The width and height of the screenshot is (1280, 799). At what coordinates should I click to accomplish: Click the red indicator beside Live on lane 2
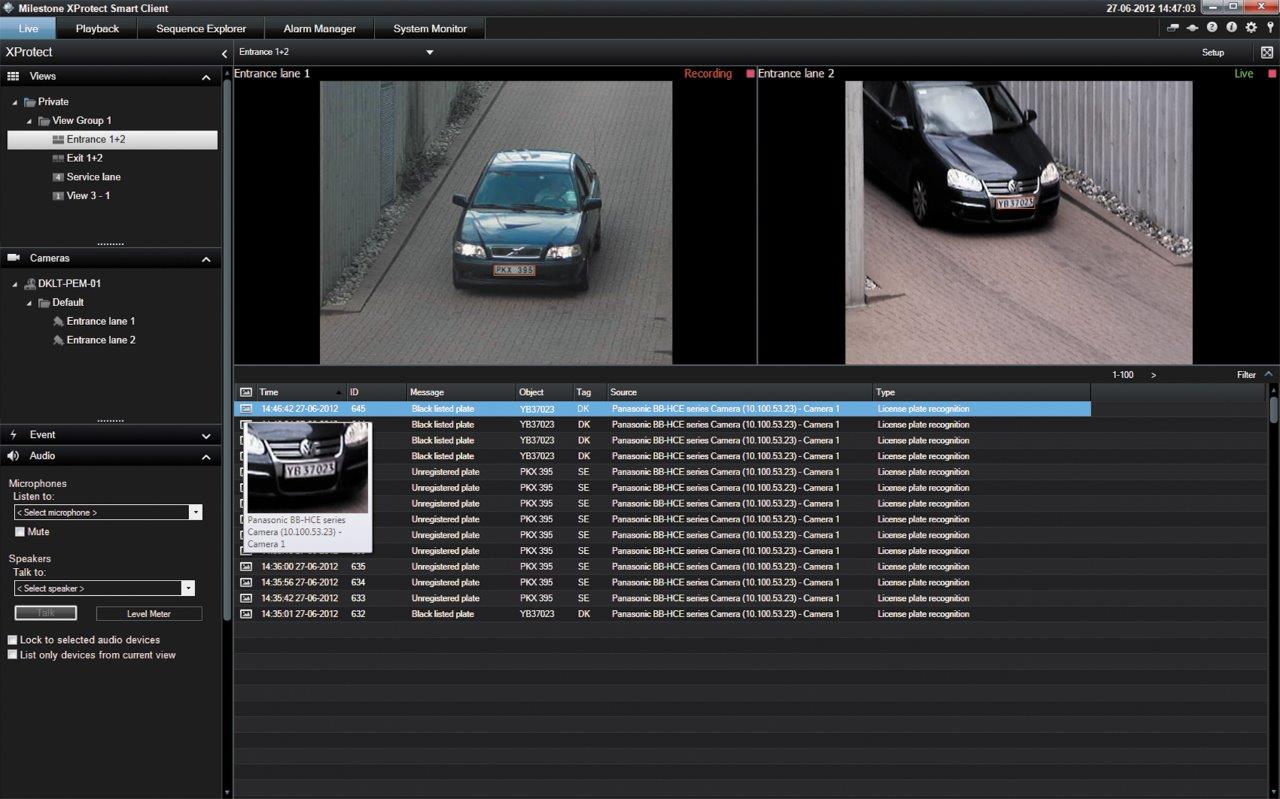pyautogui.click(x=1272, y=74)
